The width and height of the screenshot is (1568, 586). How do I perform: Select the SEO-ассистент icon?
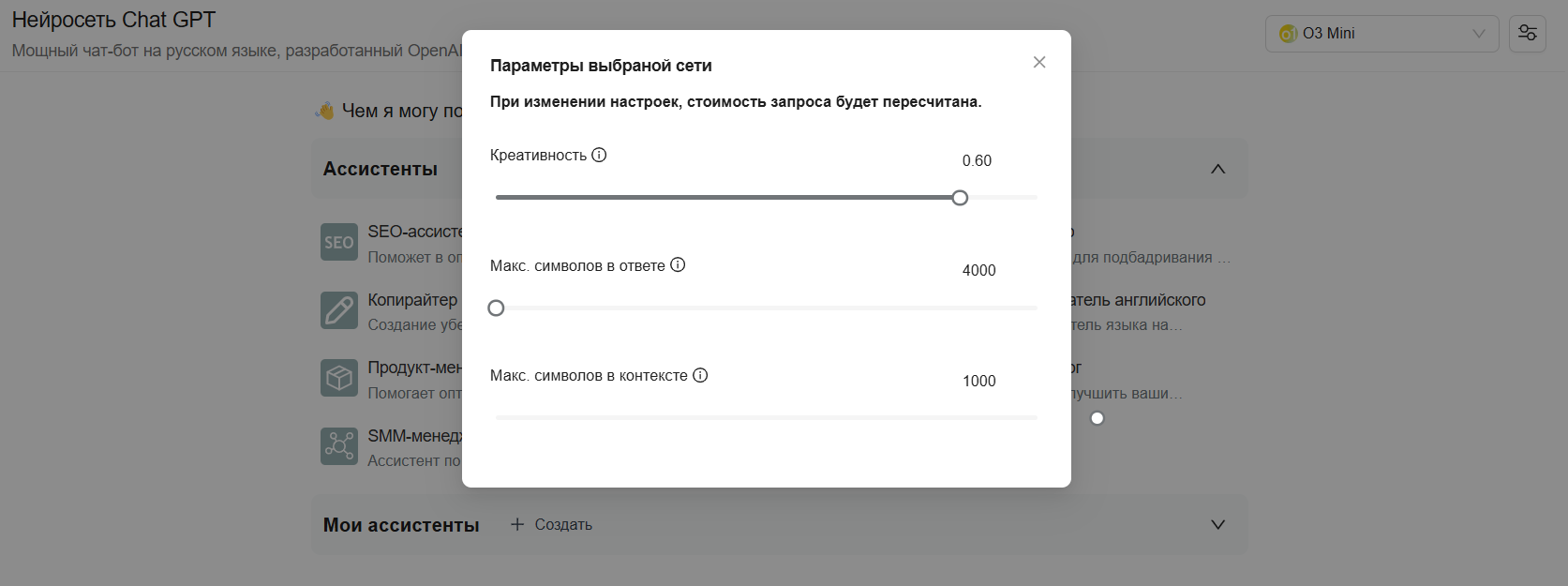pyautogui.click(x=338, y=241)
